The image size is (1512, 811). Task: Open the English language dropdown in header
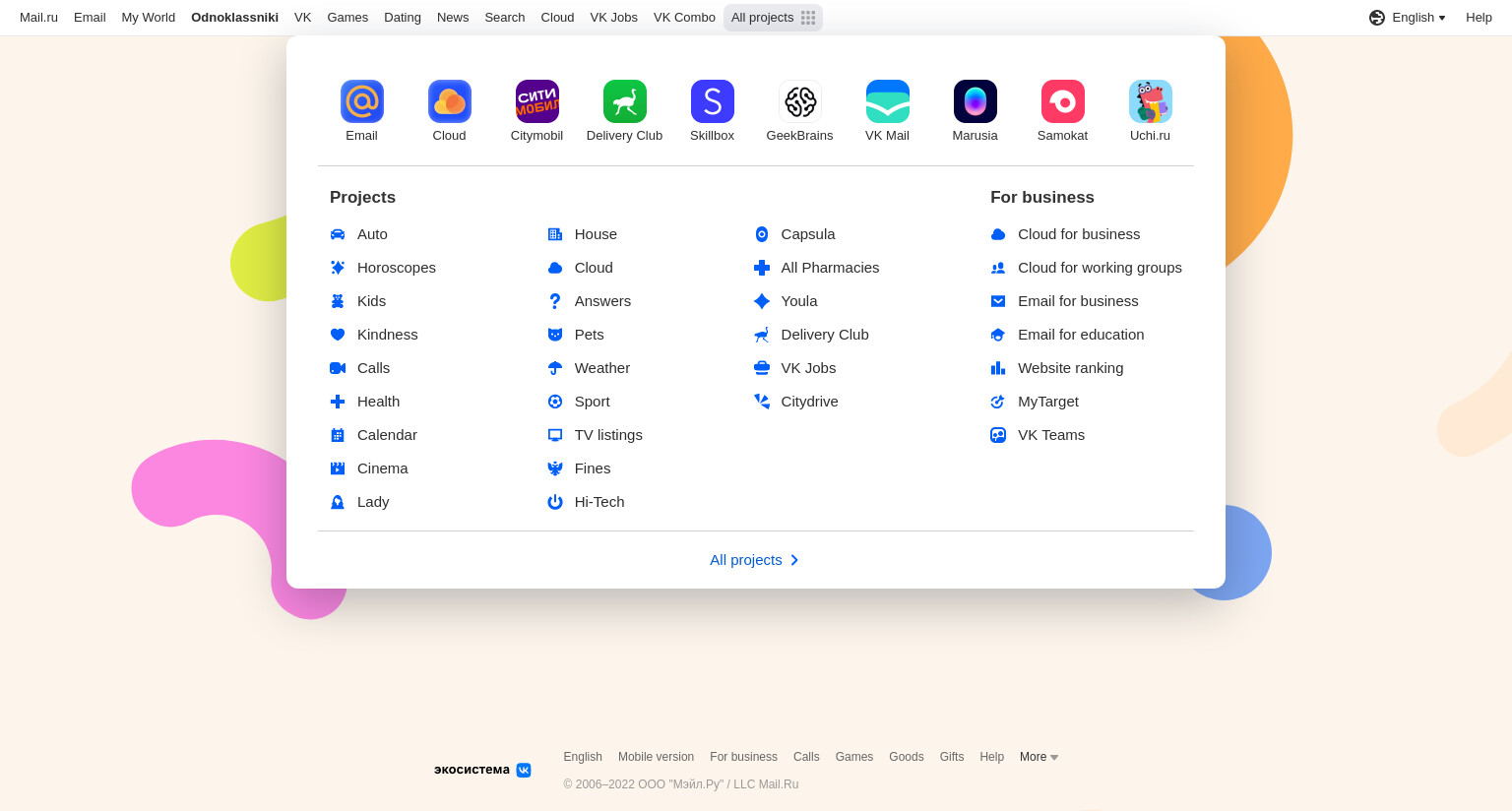[x=1408, y=18]
